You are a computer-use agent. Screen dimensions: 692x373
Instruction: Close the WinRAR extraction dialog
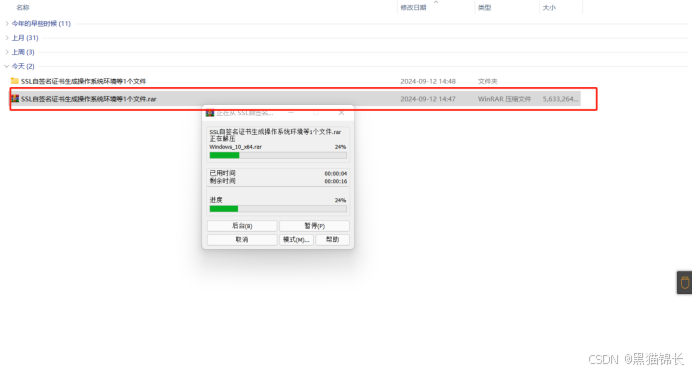tap(341, 113)
